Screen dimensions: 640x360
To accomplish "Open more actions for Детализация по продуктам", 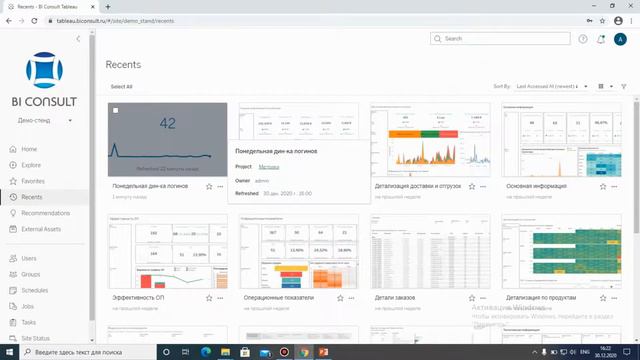I will (x=614, y=298).
